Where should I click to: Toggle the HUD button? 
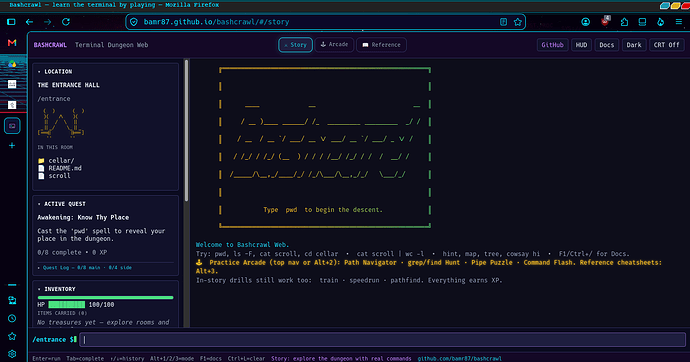point(581,45)
